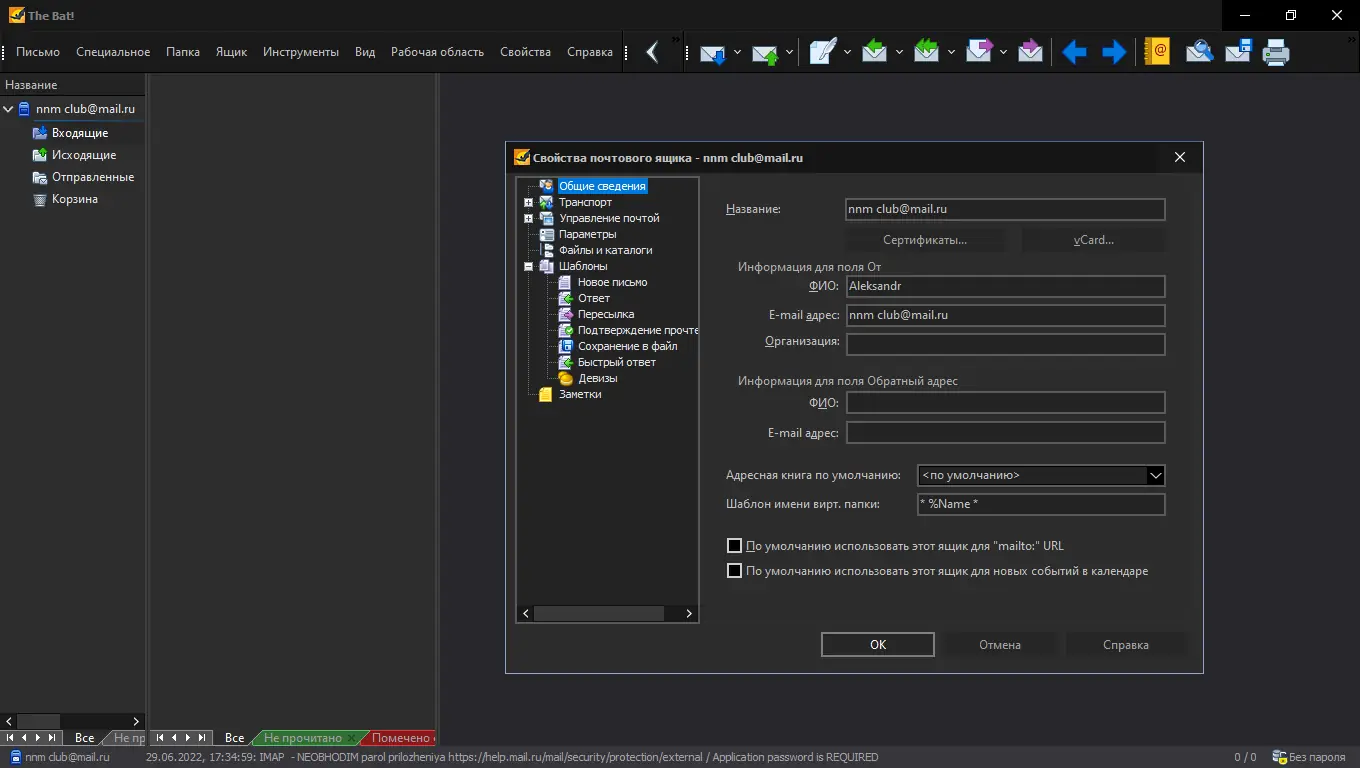Image resolution: width=1360 pixels, height=768 pixels.
Task: Go to next message with blue right arrow
Action: click(1114, 52)
